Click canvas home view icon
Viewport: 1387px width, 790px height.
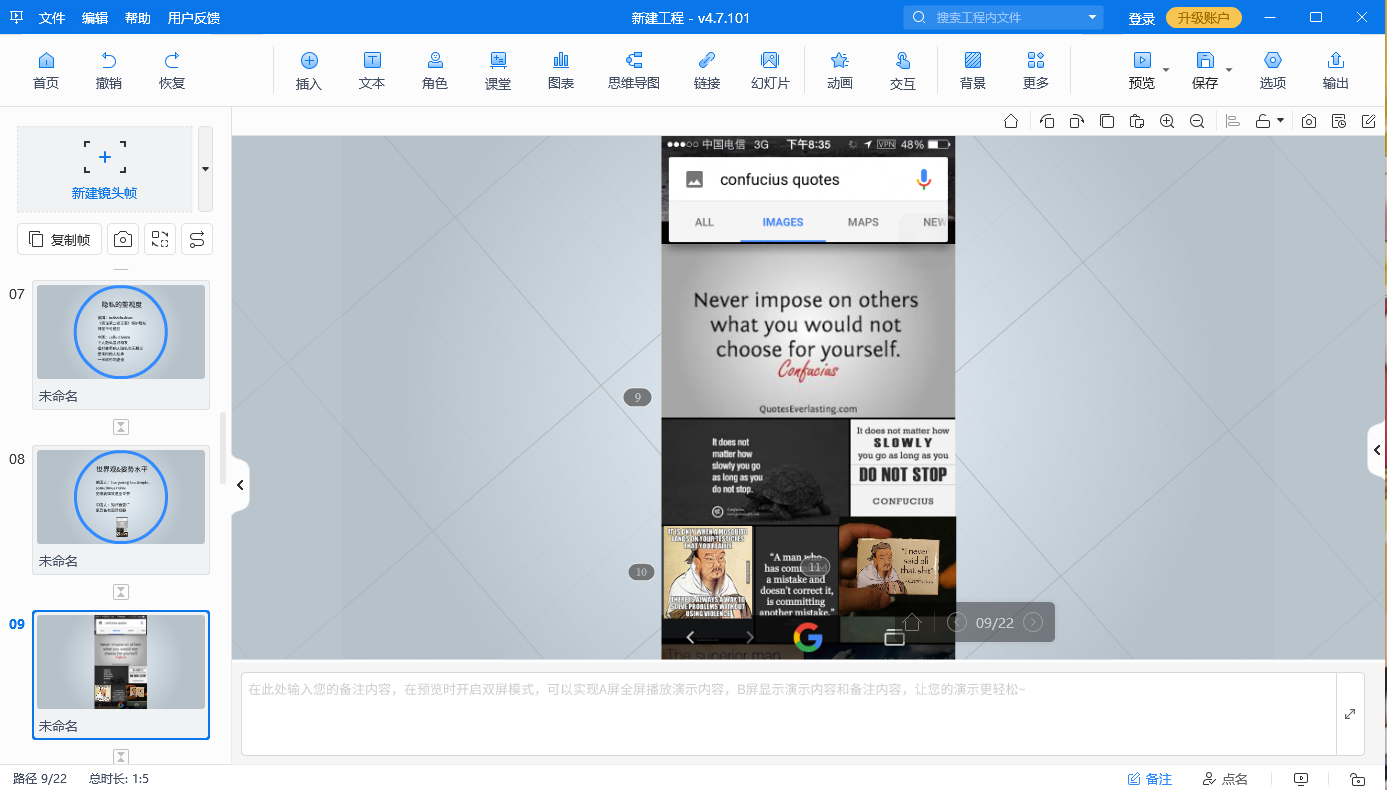click(1011, 121)
